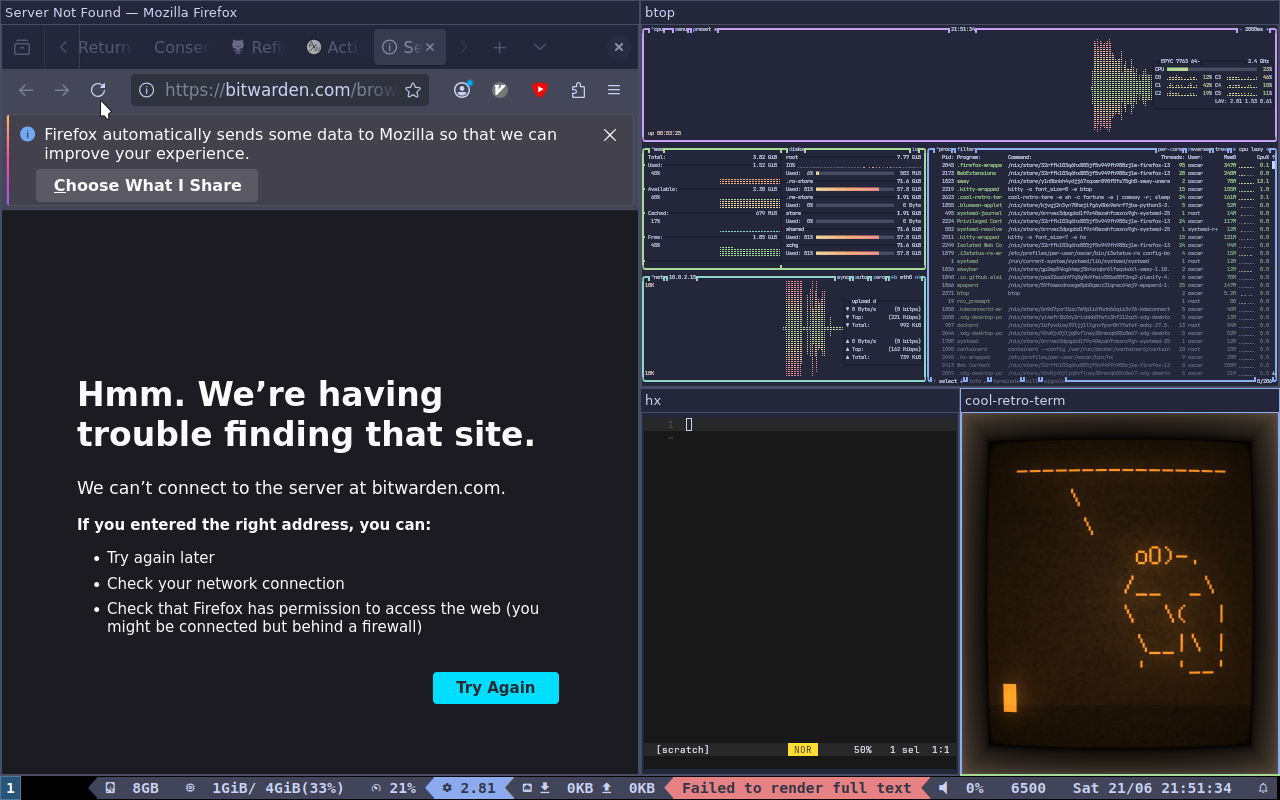1280x800 pixels.
Task: Reload the current Firefox page
Action: point(98,90)
